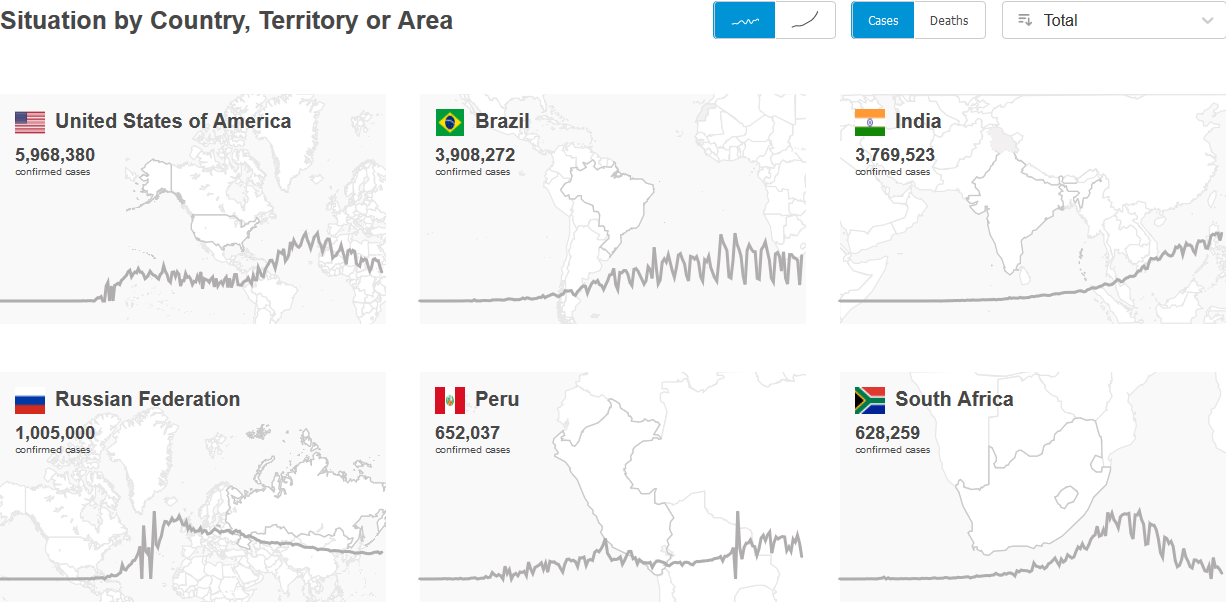This screenshot has height=609, width=1226.
Task: Switch to daily wavy line chart view
Action: [745, 20]
